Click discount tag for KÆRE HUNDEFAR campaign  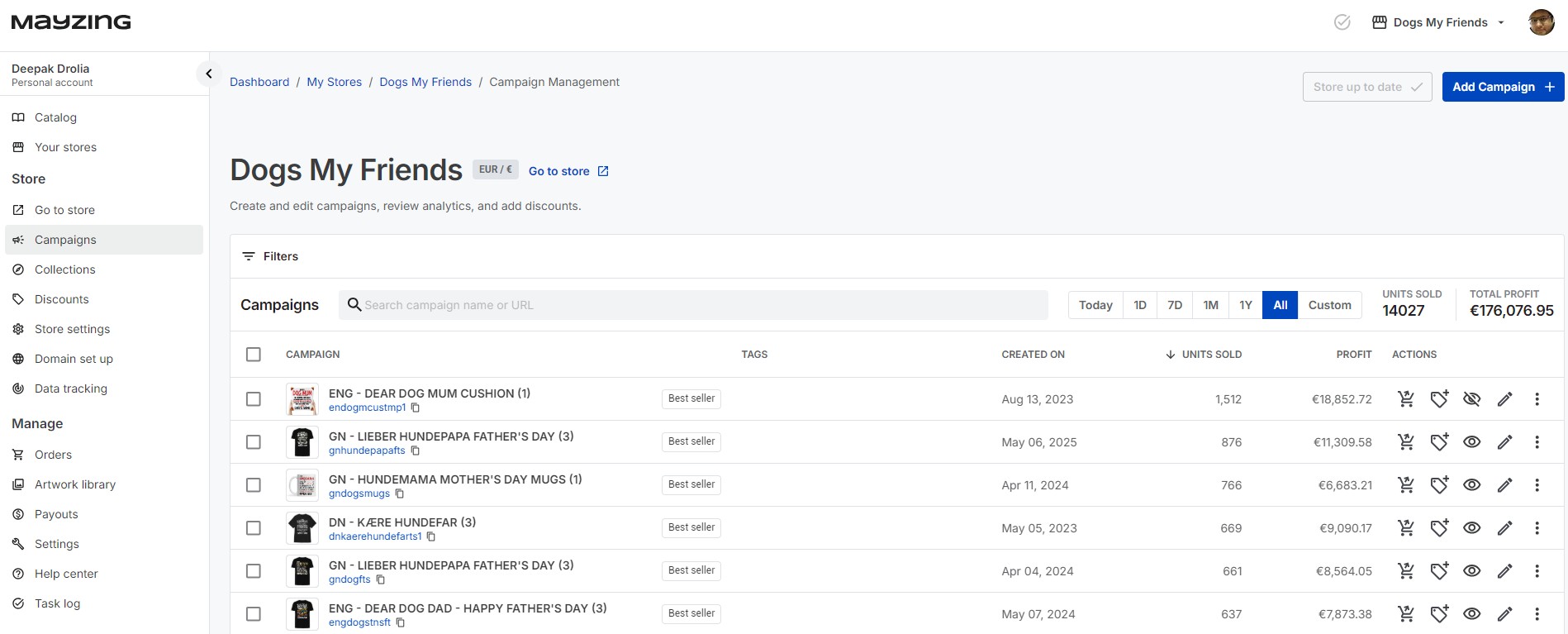pyautogui.click(x=1439, y=528)
